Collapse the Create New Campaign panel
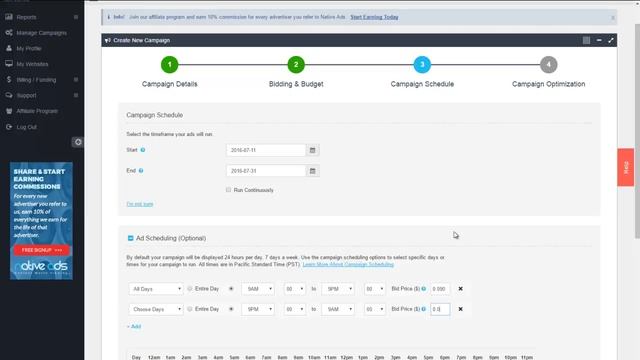 599,40
